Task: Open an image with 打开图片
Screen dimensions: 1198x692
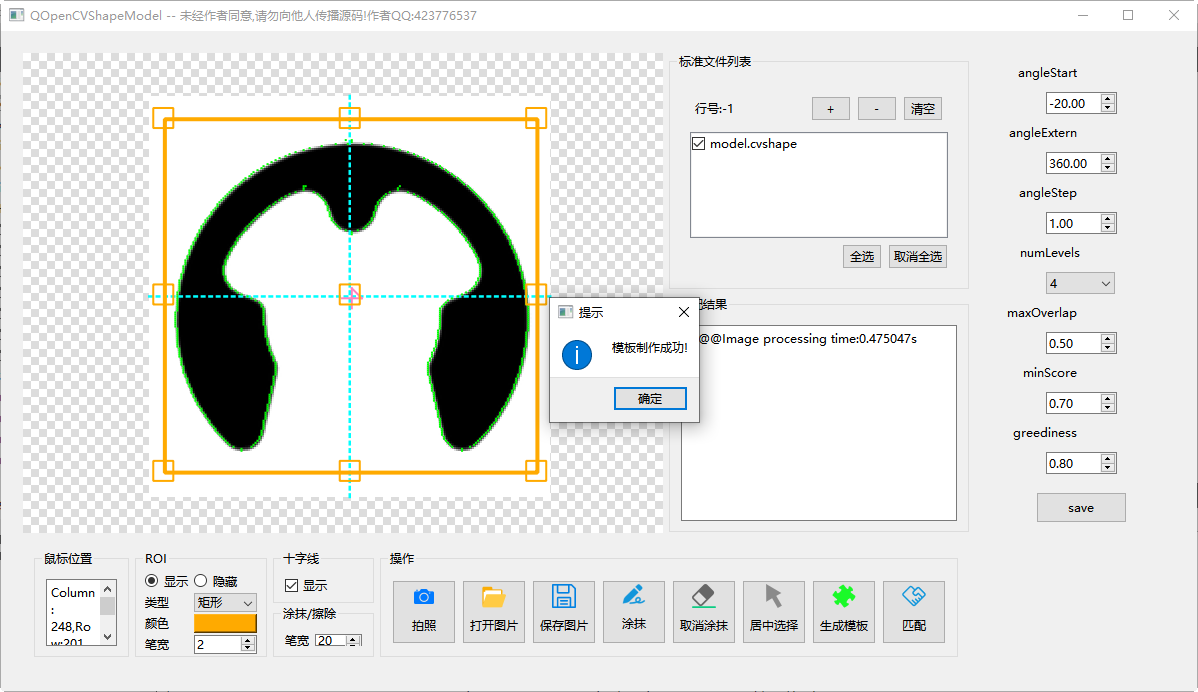Action: 493,611
